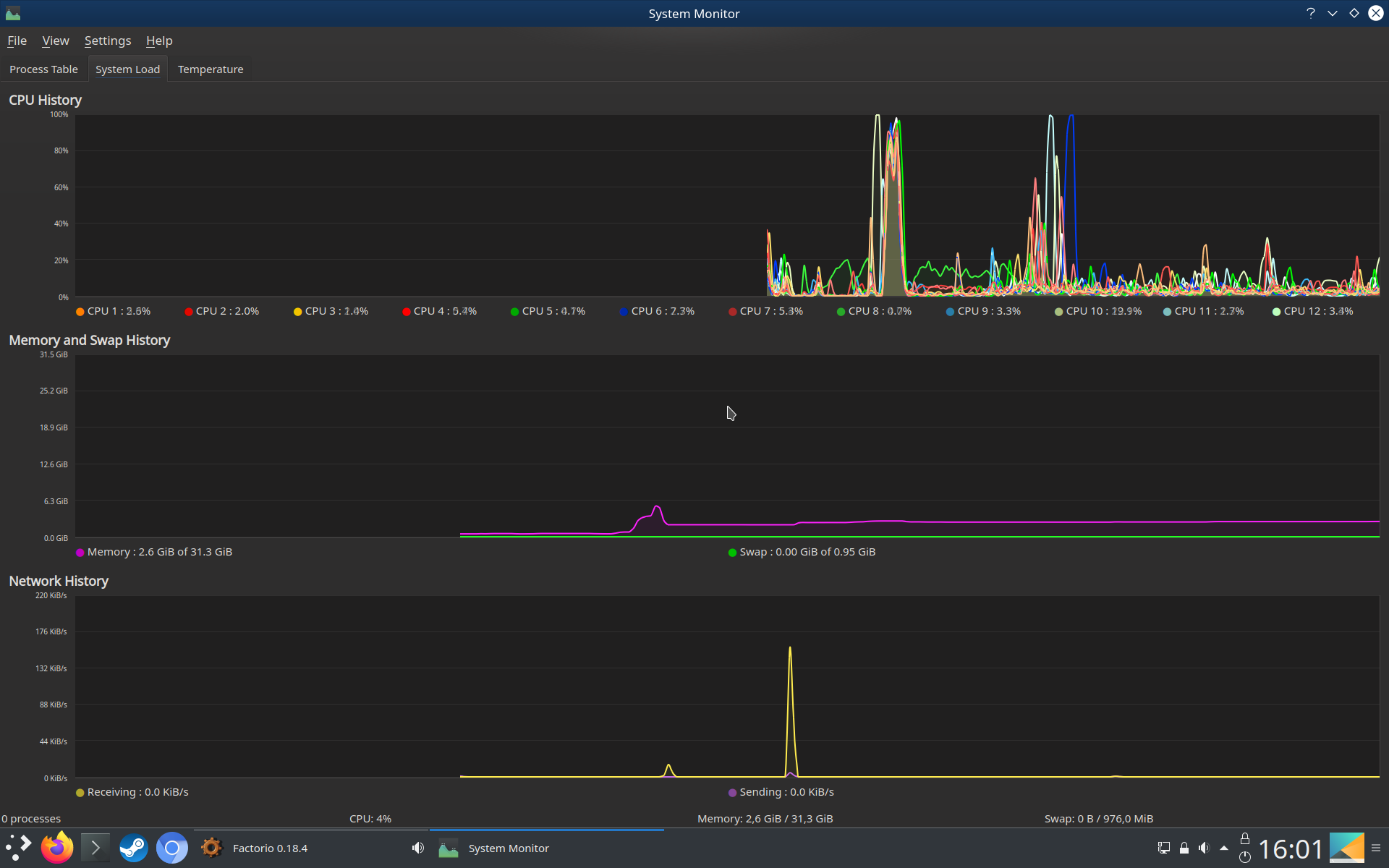The height and width of the screenshot is (868, 1389).
Task: Click the power/leave icon by clock
Action: (x=1245, y=857)
